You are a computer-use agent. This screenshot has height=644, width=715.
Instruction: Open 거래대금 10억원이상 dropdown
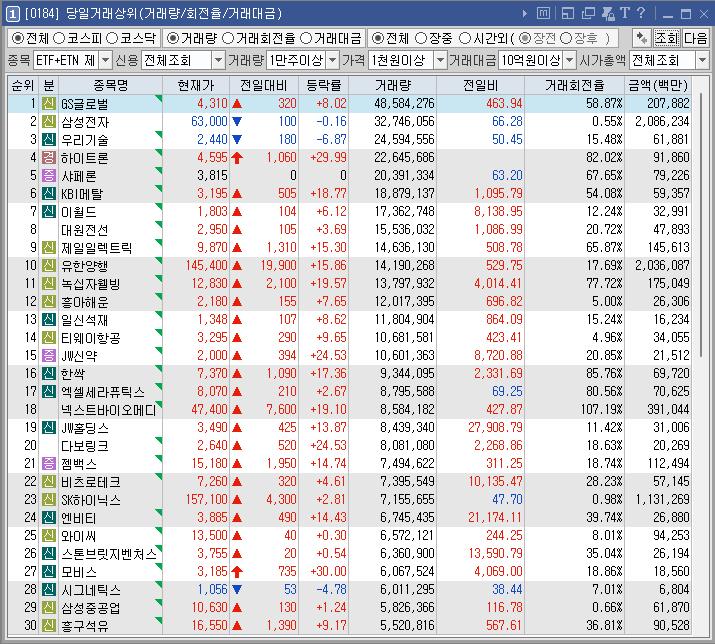(570, 60)
